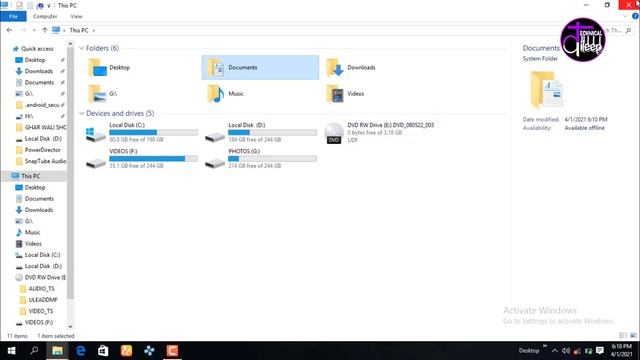
Task: Open the ribbon Help icon
Action: 635,16
